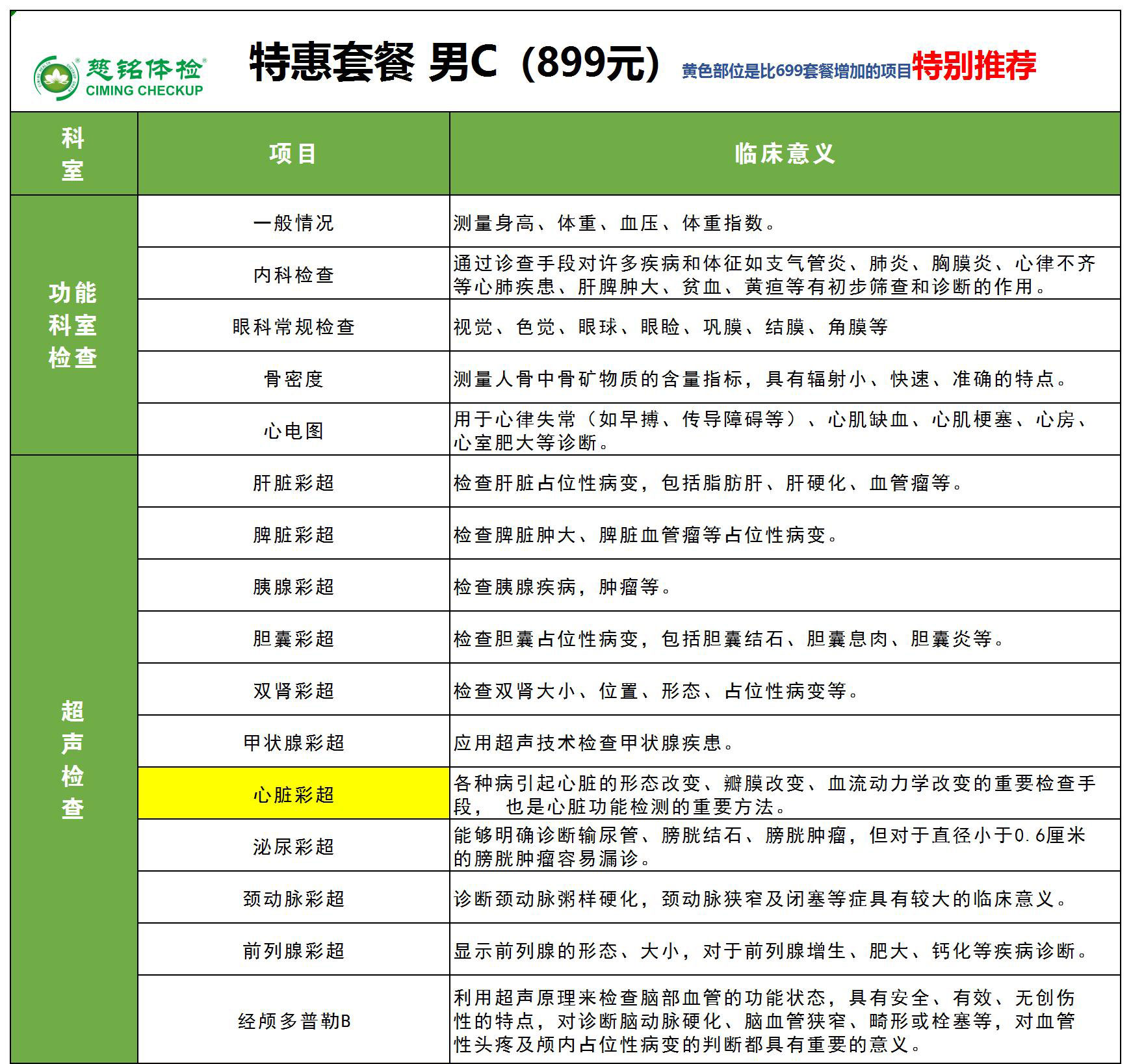The image size is (1131, 1064).
Task: Click the text 视觉、色觉、眼球、眼睑、巩膜、结膜、角膜等
Action: [670, 326]
